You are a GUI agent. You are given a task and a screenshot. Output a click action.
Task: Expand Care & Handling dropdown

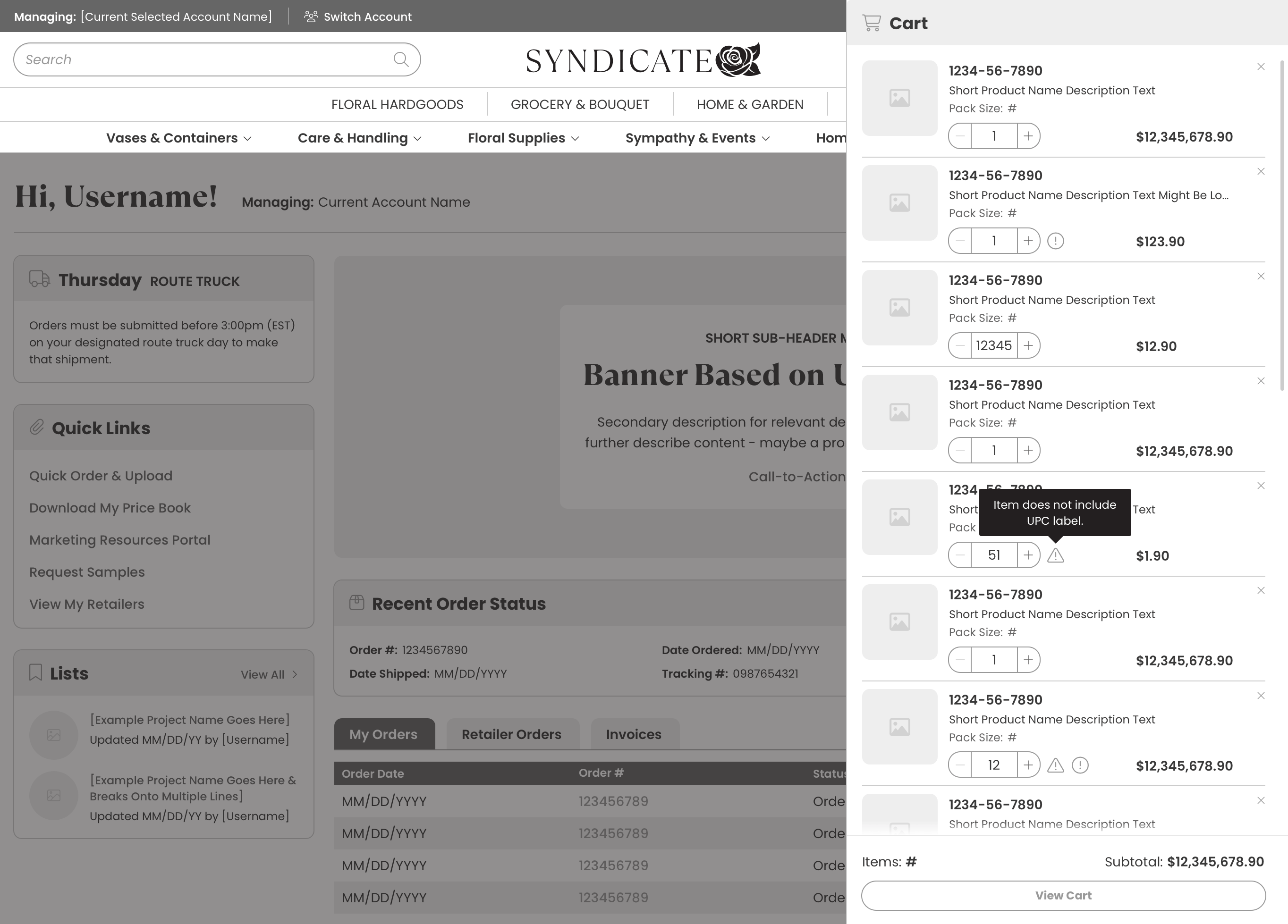pyautogui.click(x=359, y=138)
